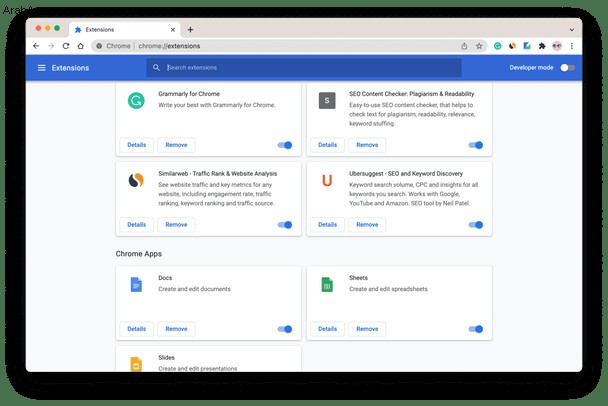This screenshot has width=608, height=406.
Task: Open Details for Ubersuggest
Action: (327, 225)
